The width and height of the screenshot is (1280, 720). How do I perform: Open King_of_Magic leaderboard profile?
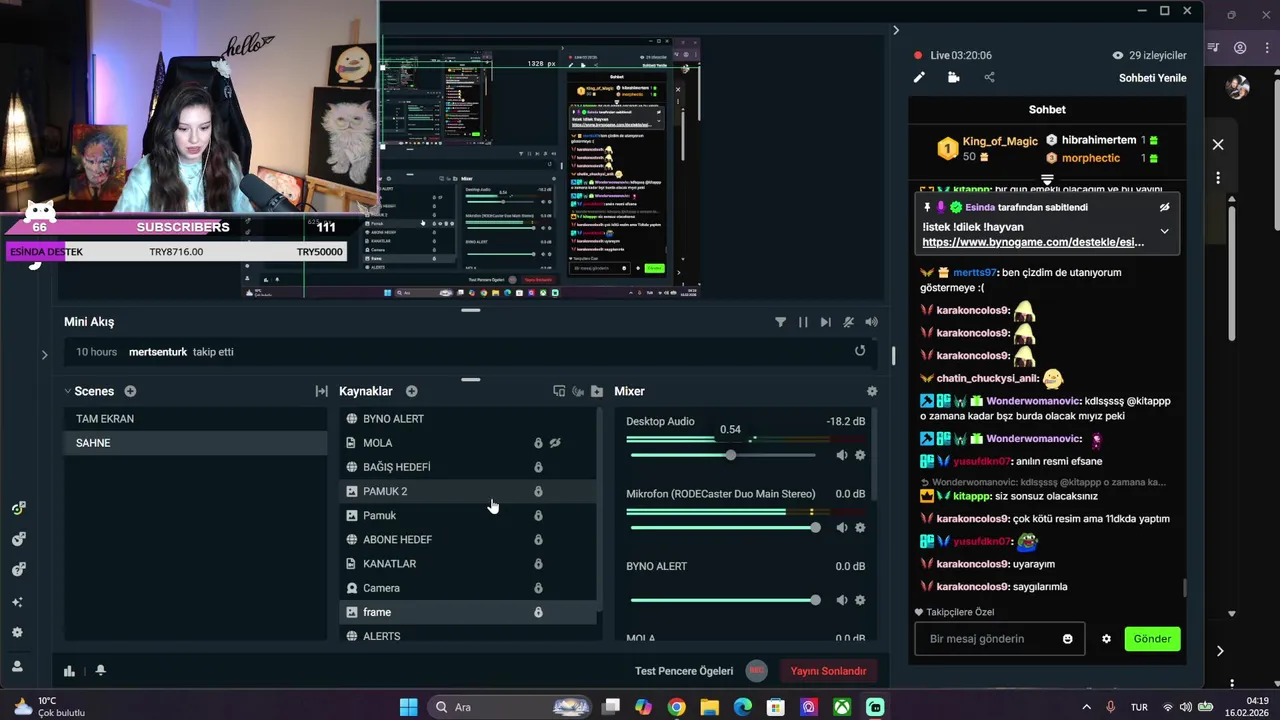click(x=999, y=141)
